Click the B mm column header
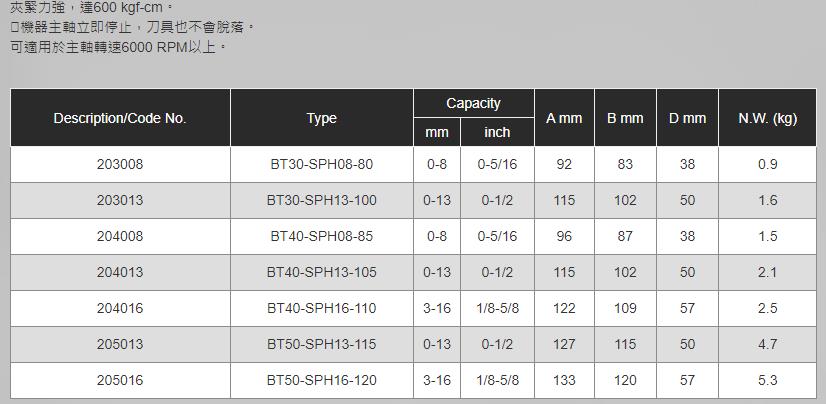Image resolution: width=826 pixels, height=404 pixels. tap(625, 118)
